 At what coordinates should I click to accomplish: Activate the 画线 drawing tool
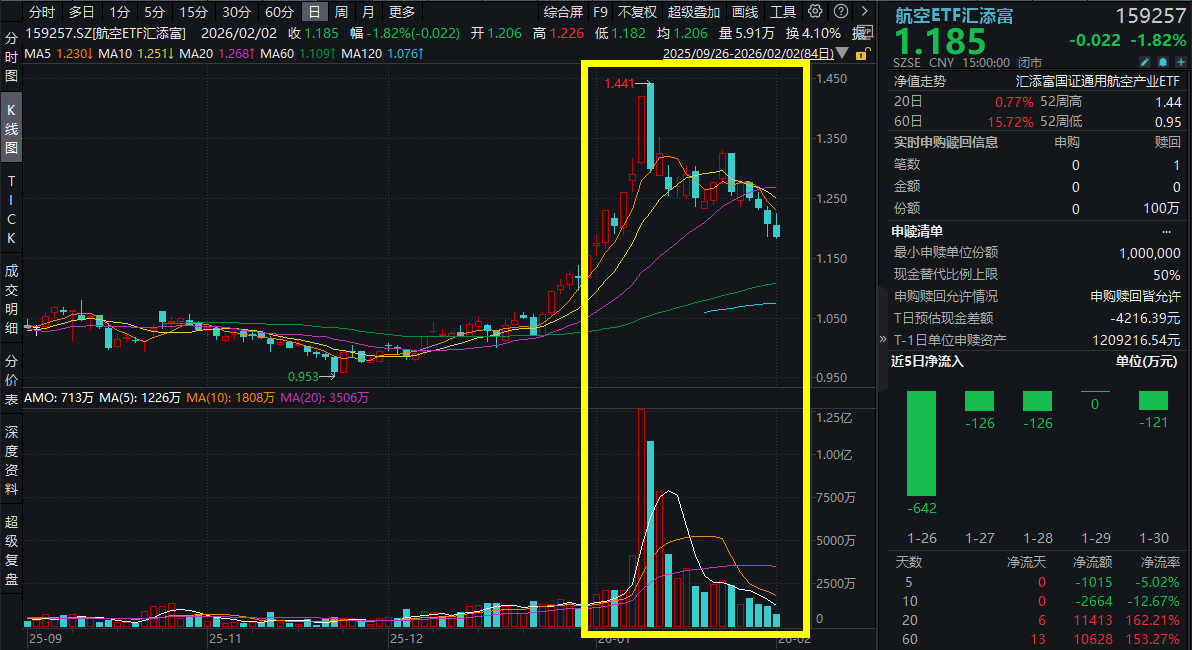746,12
